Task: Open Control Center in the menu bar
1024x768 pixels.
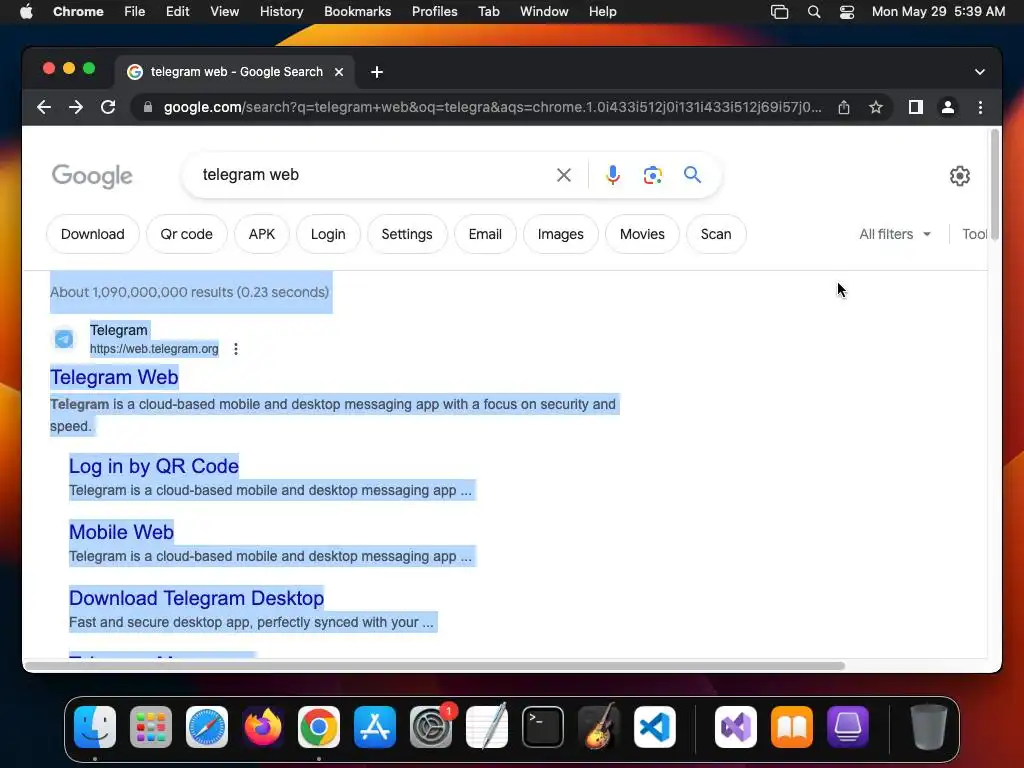Action: pyautogui.click(x=846, y=12)
